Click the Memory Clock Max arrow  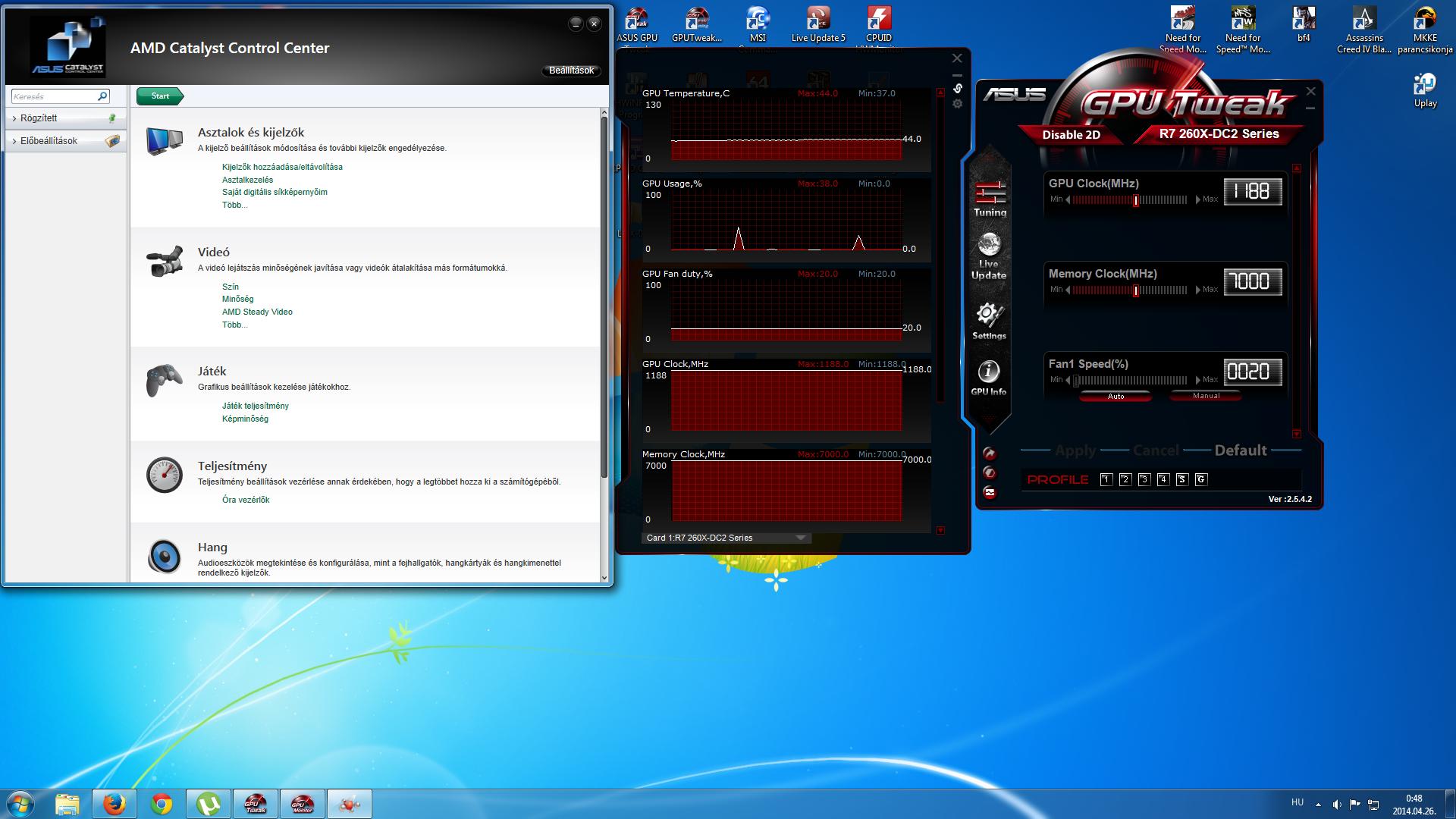(1198, 290)
